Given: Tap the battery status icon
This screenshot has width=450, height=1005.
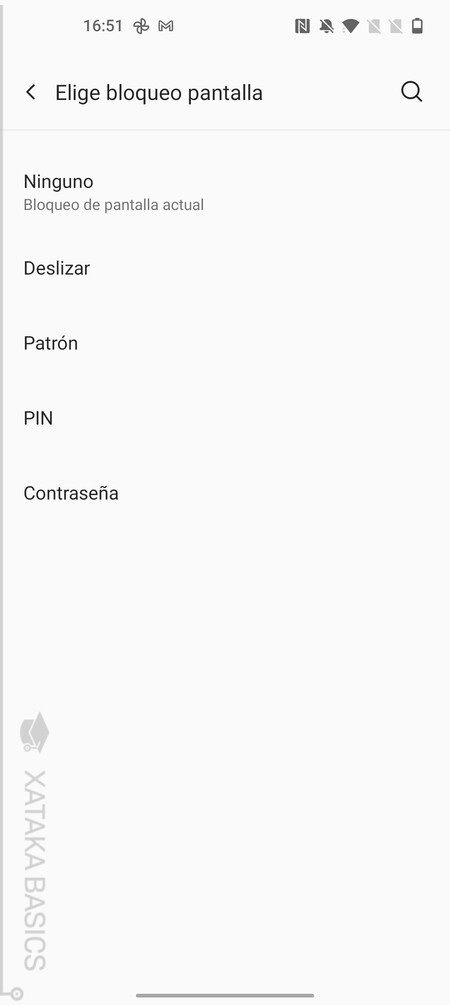Looking at the screenshot, I should (x=417, y=26).
